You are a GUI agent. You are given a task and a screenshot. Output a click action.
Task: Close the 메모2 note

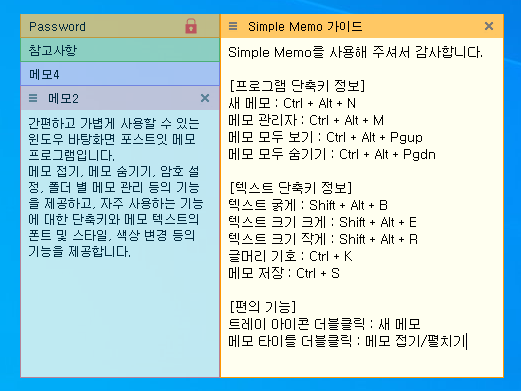[205, 98]
